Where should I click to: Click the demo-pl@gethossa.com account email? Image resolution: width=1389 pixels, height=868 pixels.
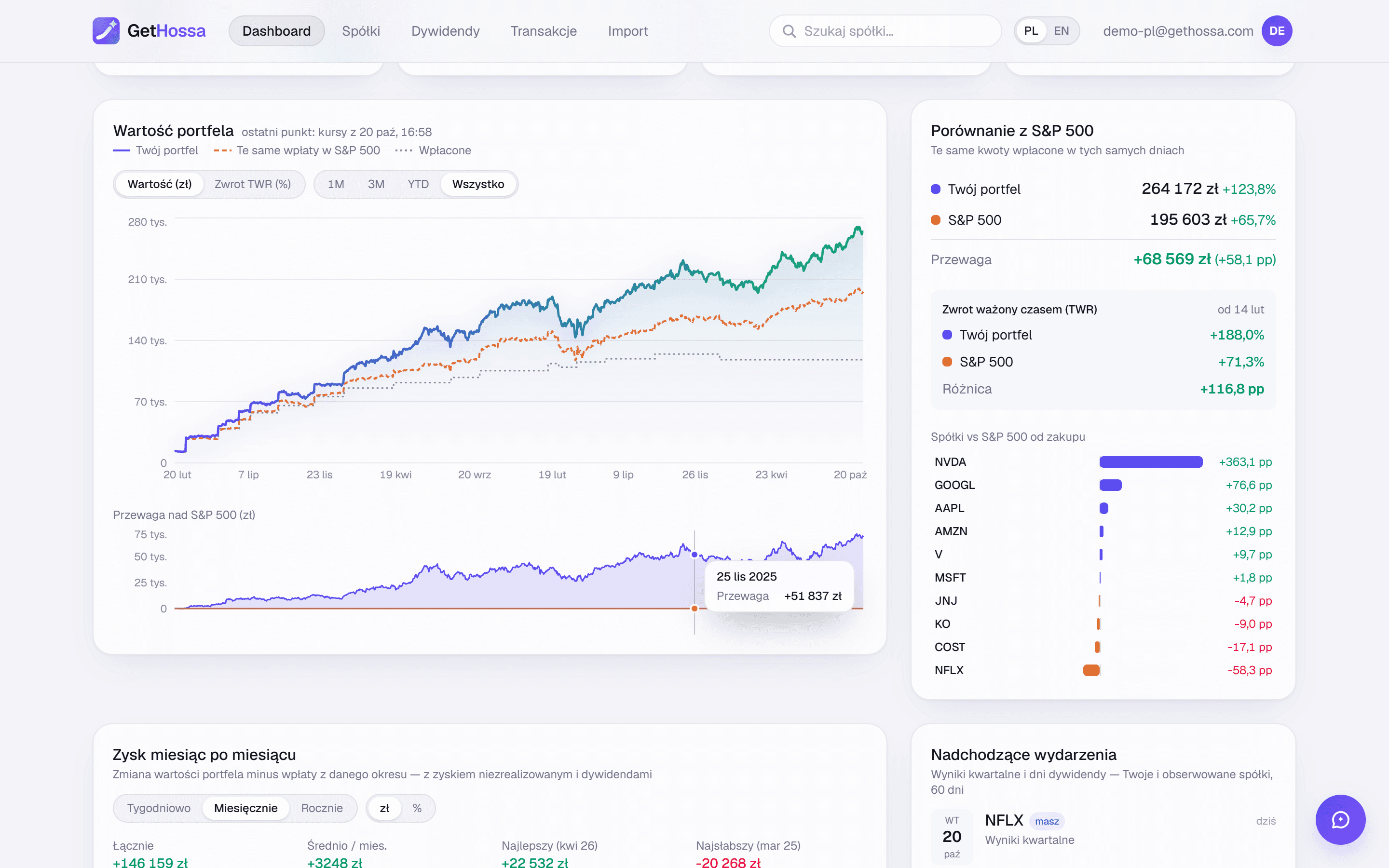[1178, 31]
